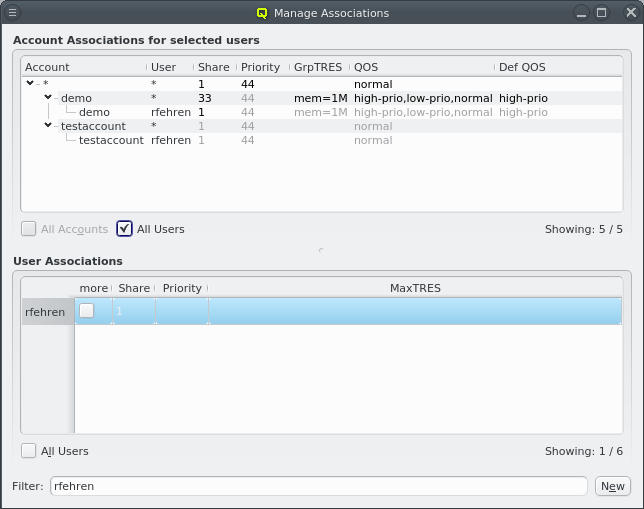Click Showing: 1 / 6 status text
Viewport: 644px width, 509px height.
[584, 451]
